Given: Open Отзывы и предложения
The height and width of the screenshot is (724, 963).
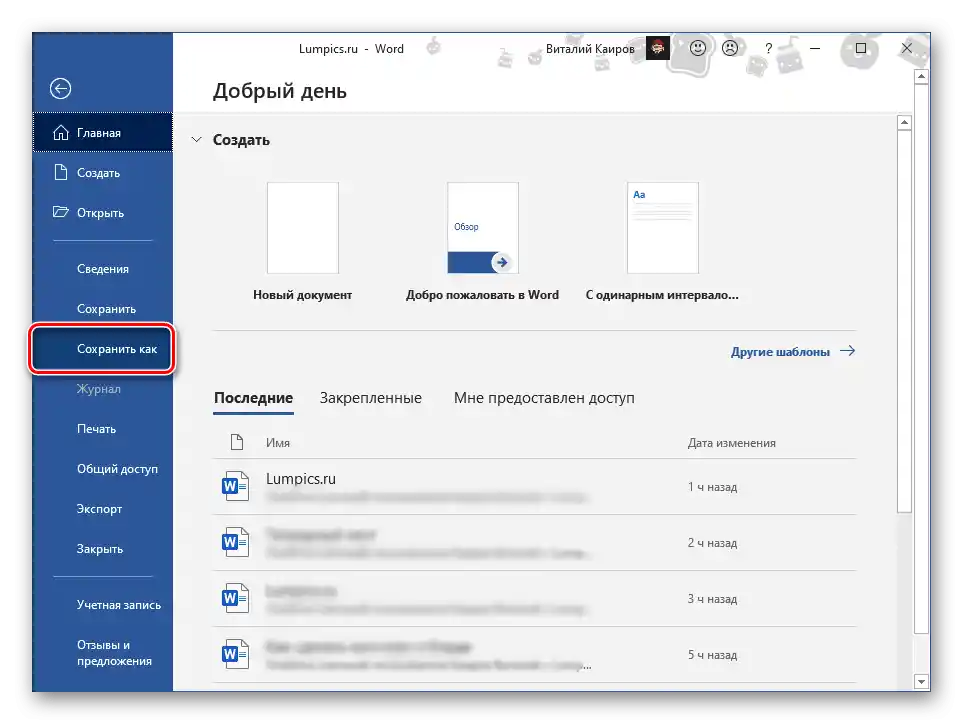Looking at the screenshot, I should (103, 653).
